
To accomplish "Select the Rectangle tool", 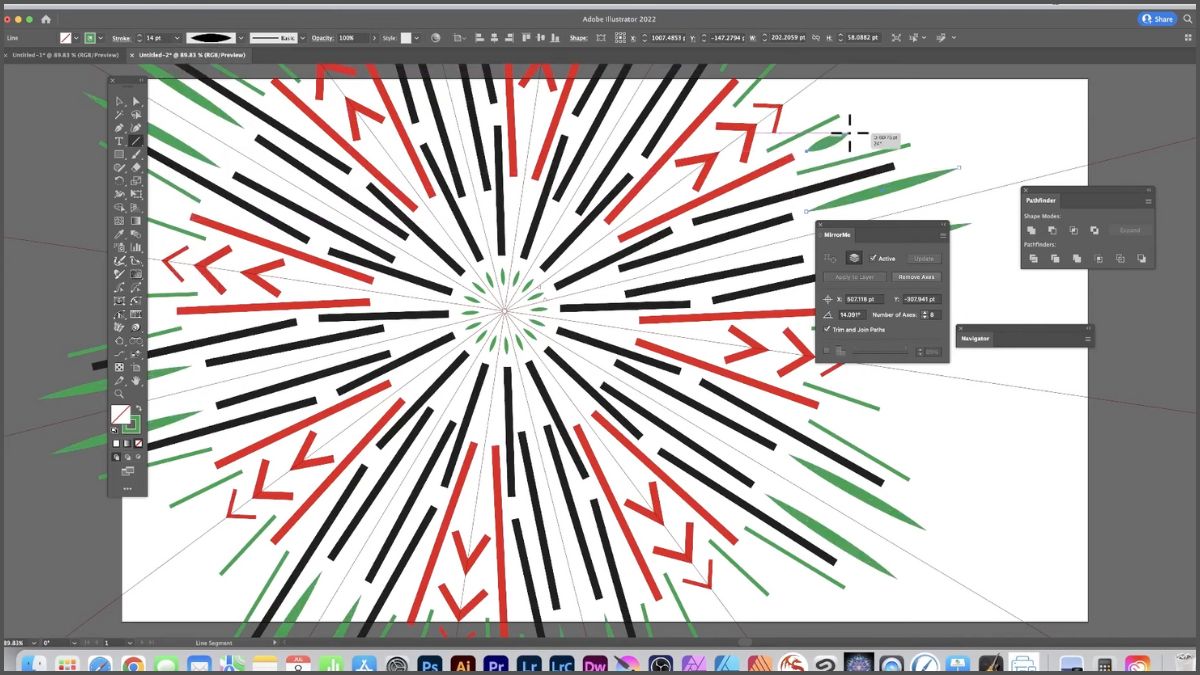I will [x=119, y=154].
